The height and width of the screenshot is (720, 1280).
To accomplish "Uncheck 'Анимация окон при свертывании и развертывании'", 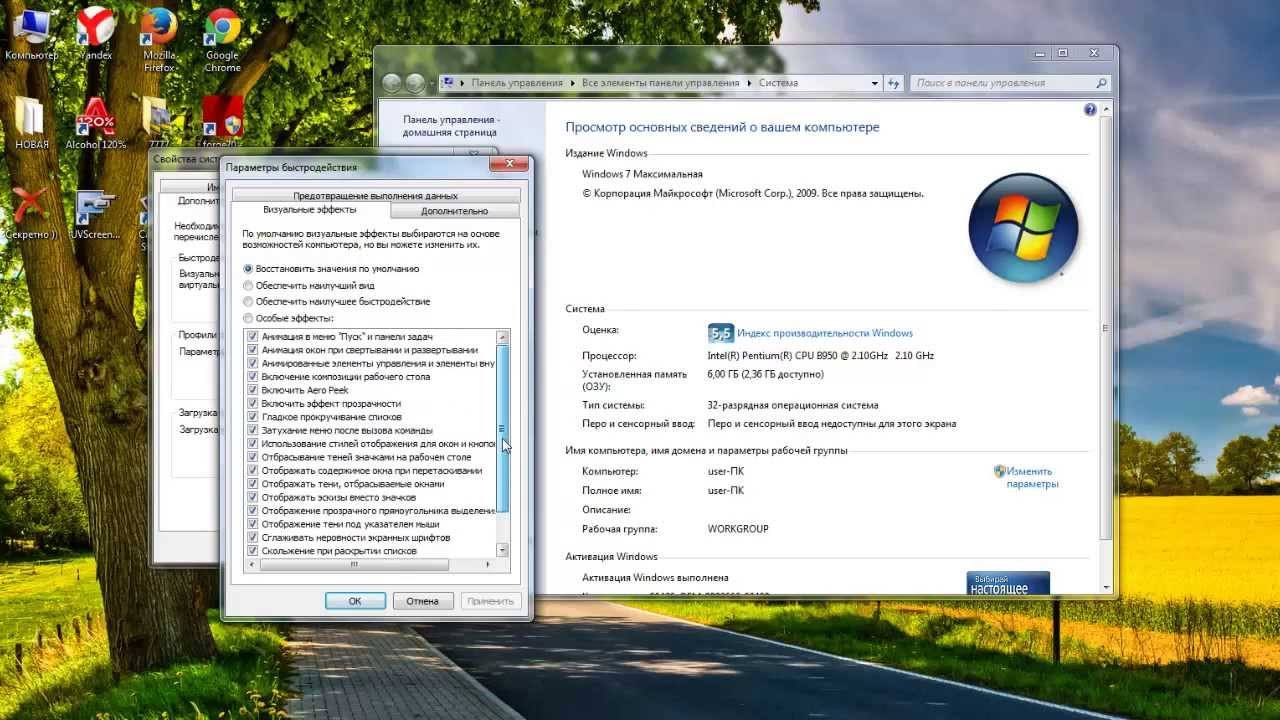I will 253,350.
